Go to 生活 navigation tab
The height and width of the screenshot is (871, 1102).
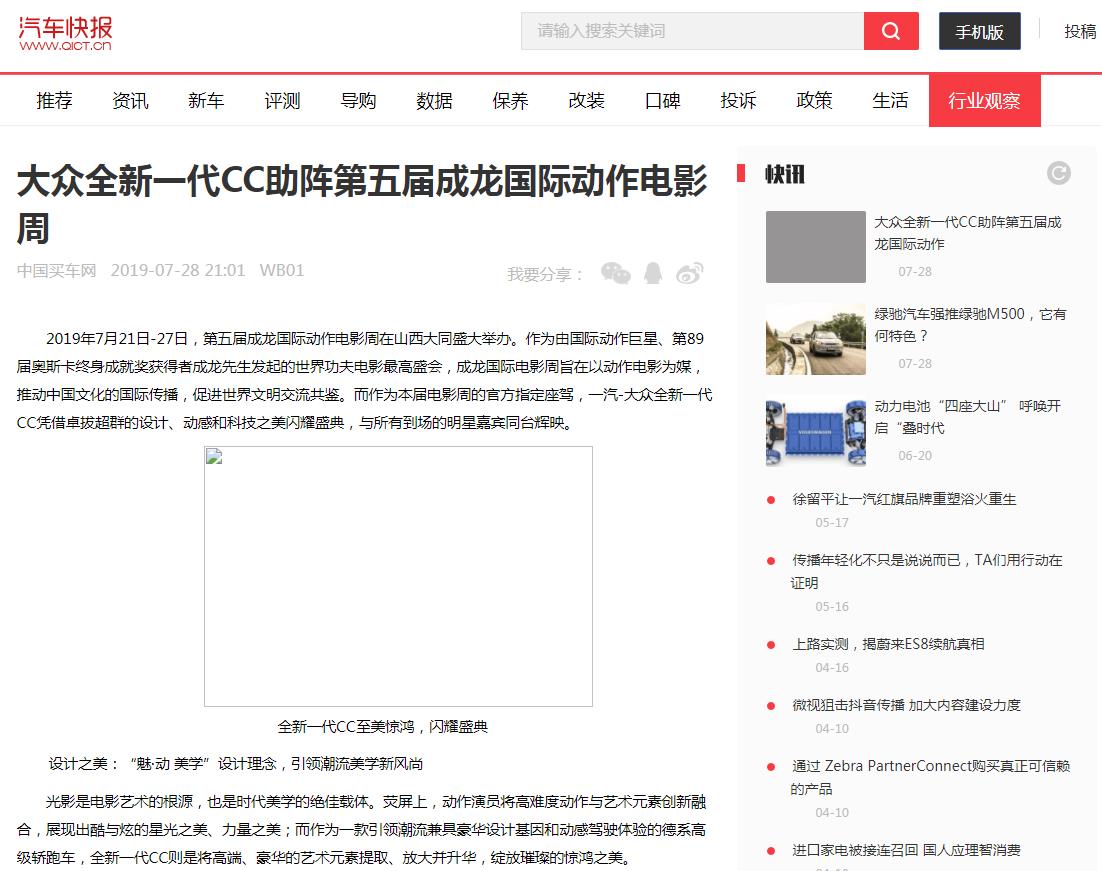[x=890, y=101]
